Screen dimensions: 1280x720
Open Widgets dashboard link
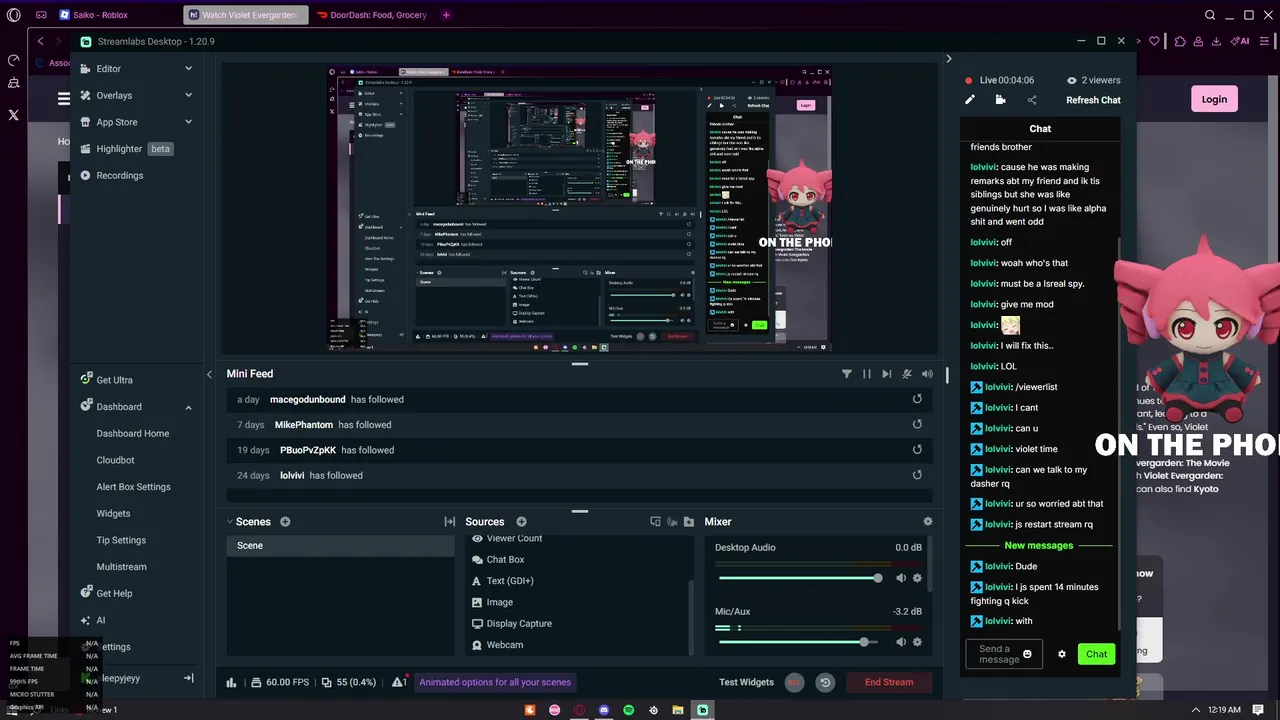pyautogui.click(x=113, y=514)
